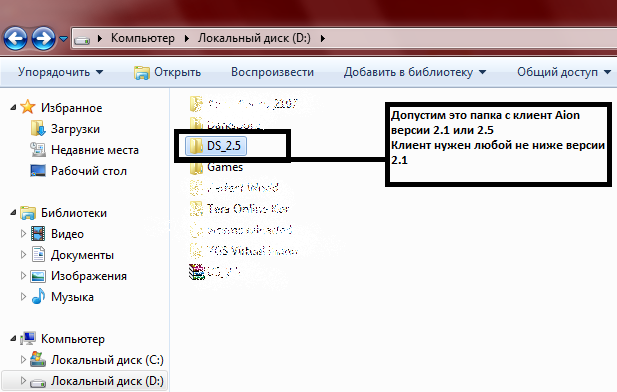Click the Локальный диск (C:) drive icon

[x=38, y=359]
